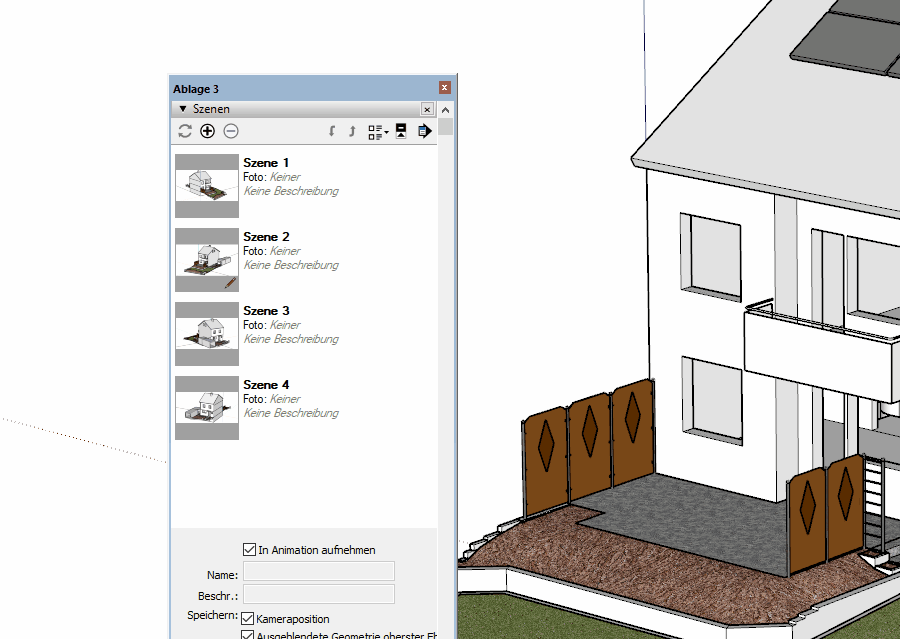Viewport: 900px width, 639px height.
Task: Select Szene 2 thumbnail
Action: coord(207,259)
